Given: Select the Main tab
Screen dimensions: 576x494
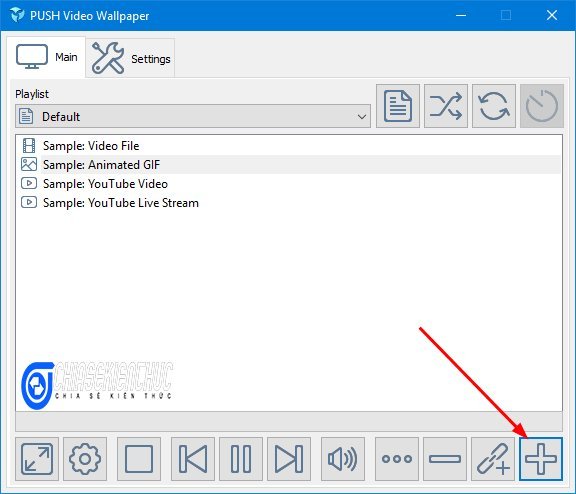Looking at the screenshot, I should [x=46, y=57].
